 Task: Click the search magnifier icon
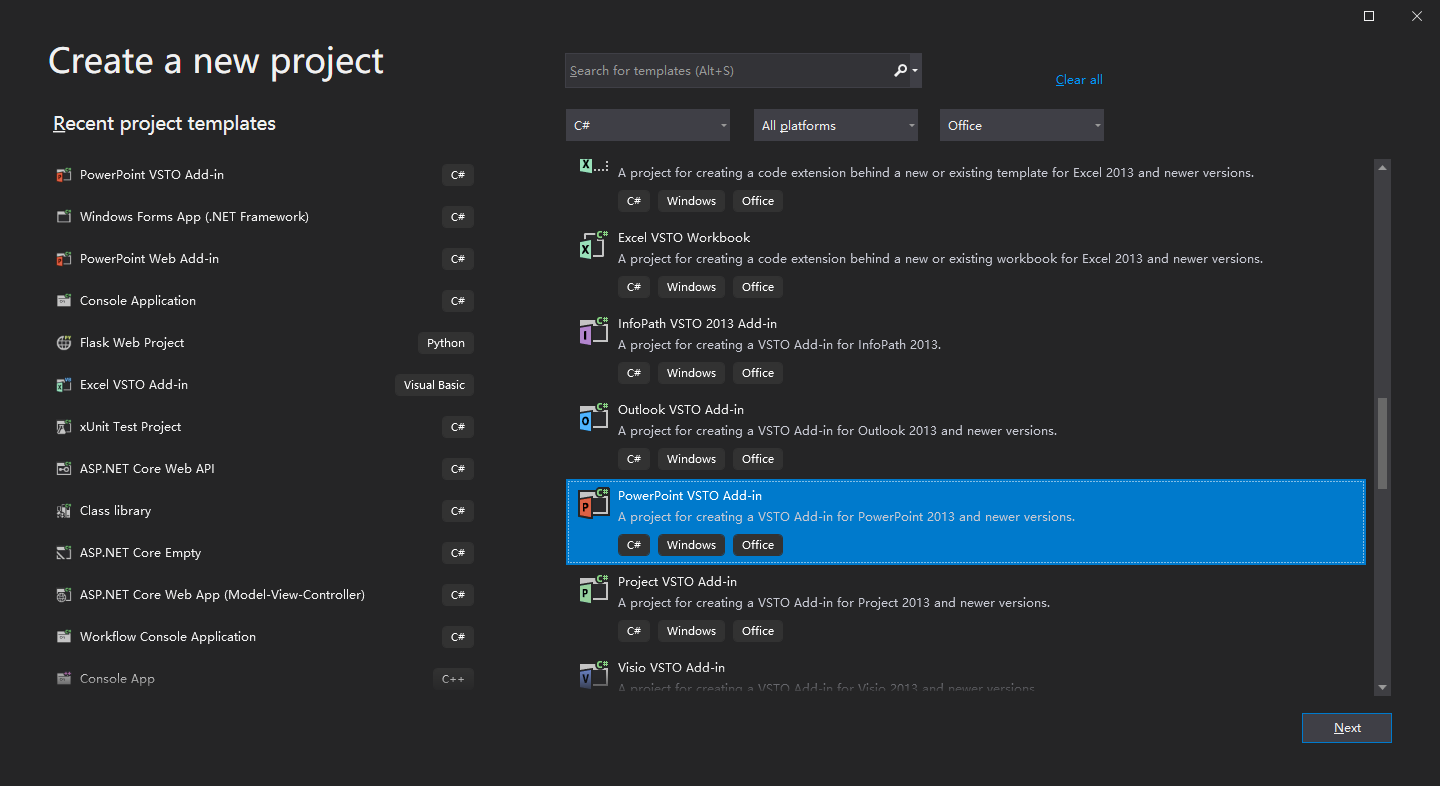click(x=900, y=70)
